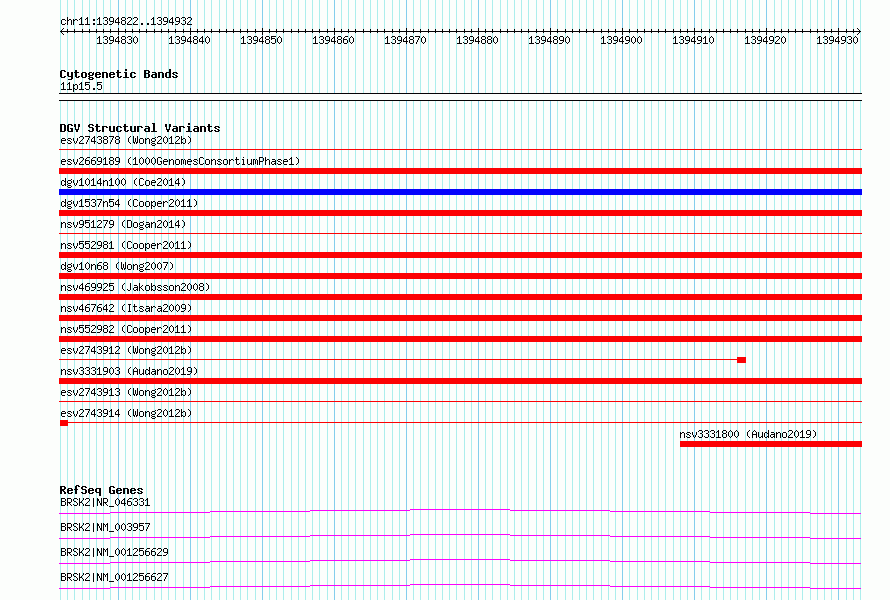Select the red nsv3331903 variant bar
Image resolution: width=890 pixels, height=600 pixels.
click(460, 381)
